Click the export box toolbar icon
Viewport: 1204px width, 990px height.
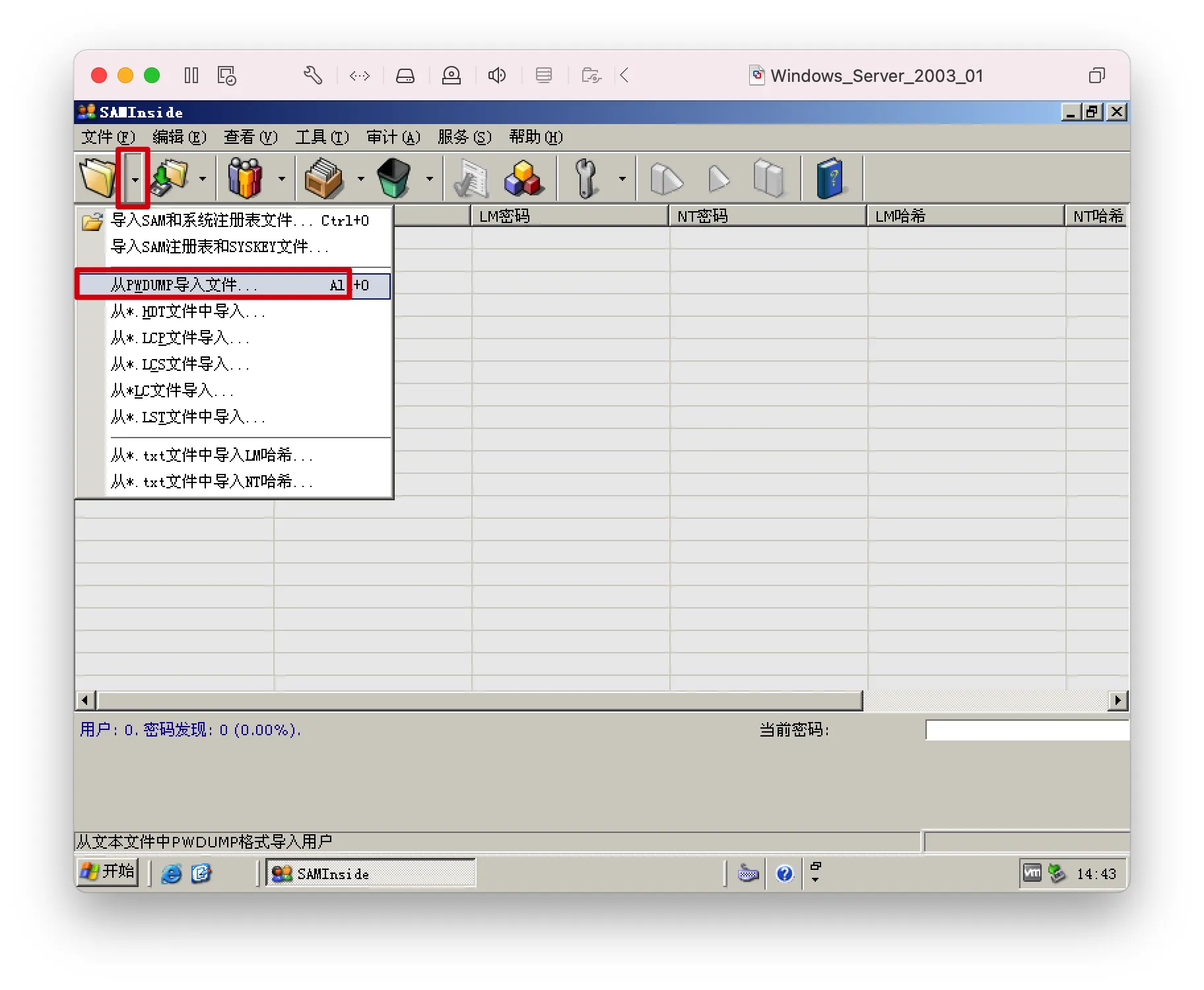[323, 178]
